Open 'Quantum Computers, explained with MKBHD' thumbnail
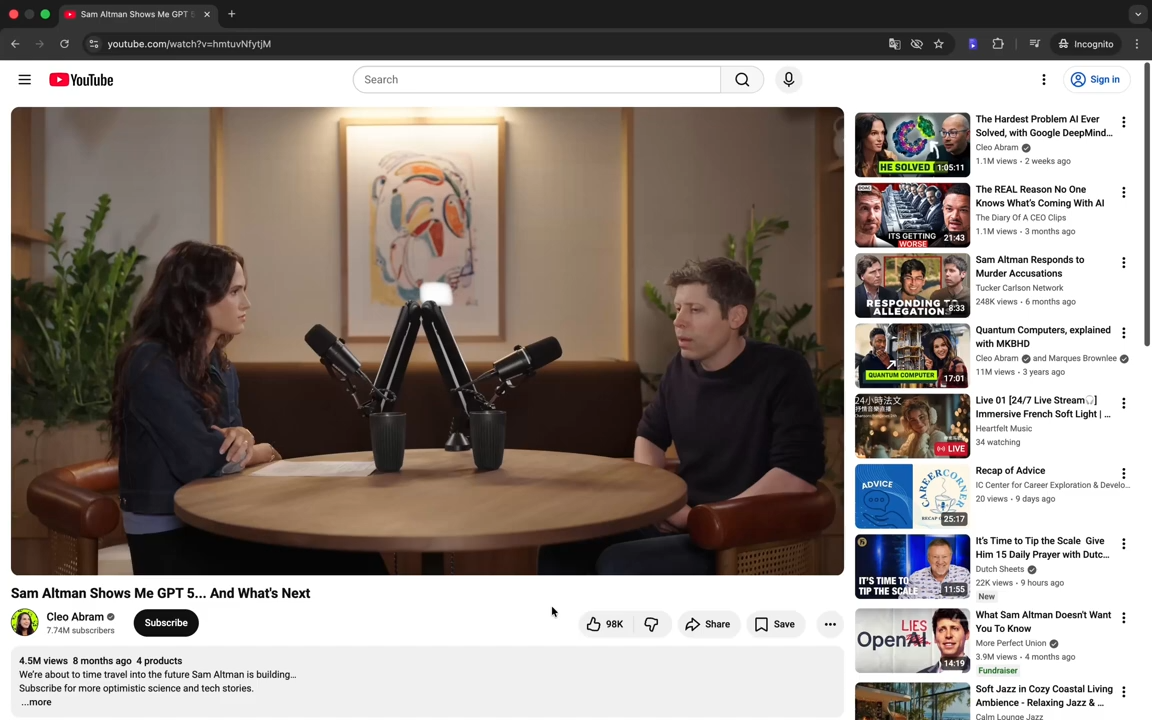 point(912,356)
